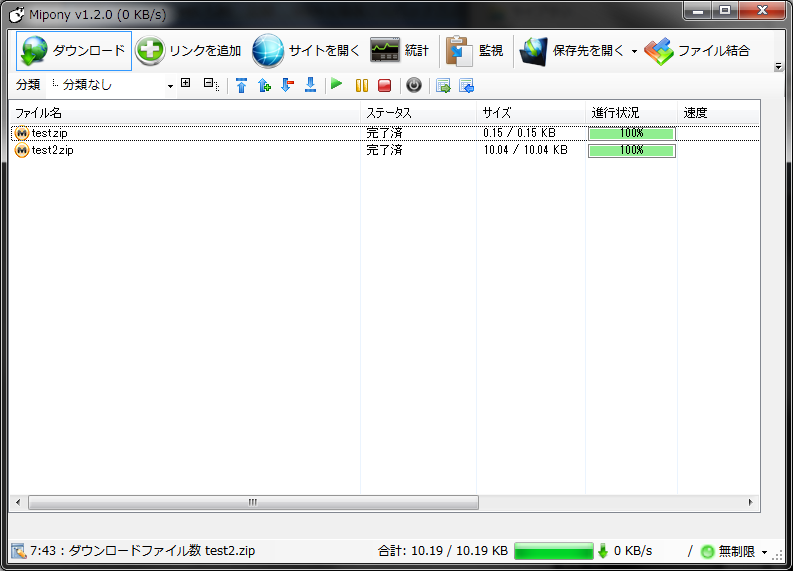Click the scroll left arrow
Viewport: 793px width, 571px height.
(x=18, y=502)
